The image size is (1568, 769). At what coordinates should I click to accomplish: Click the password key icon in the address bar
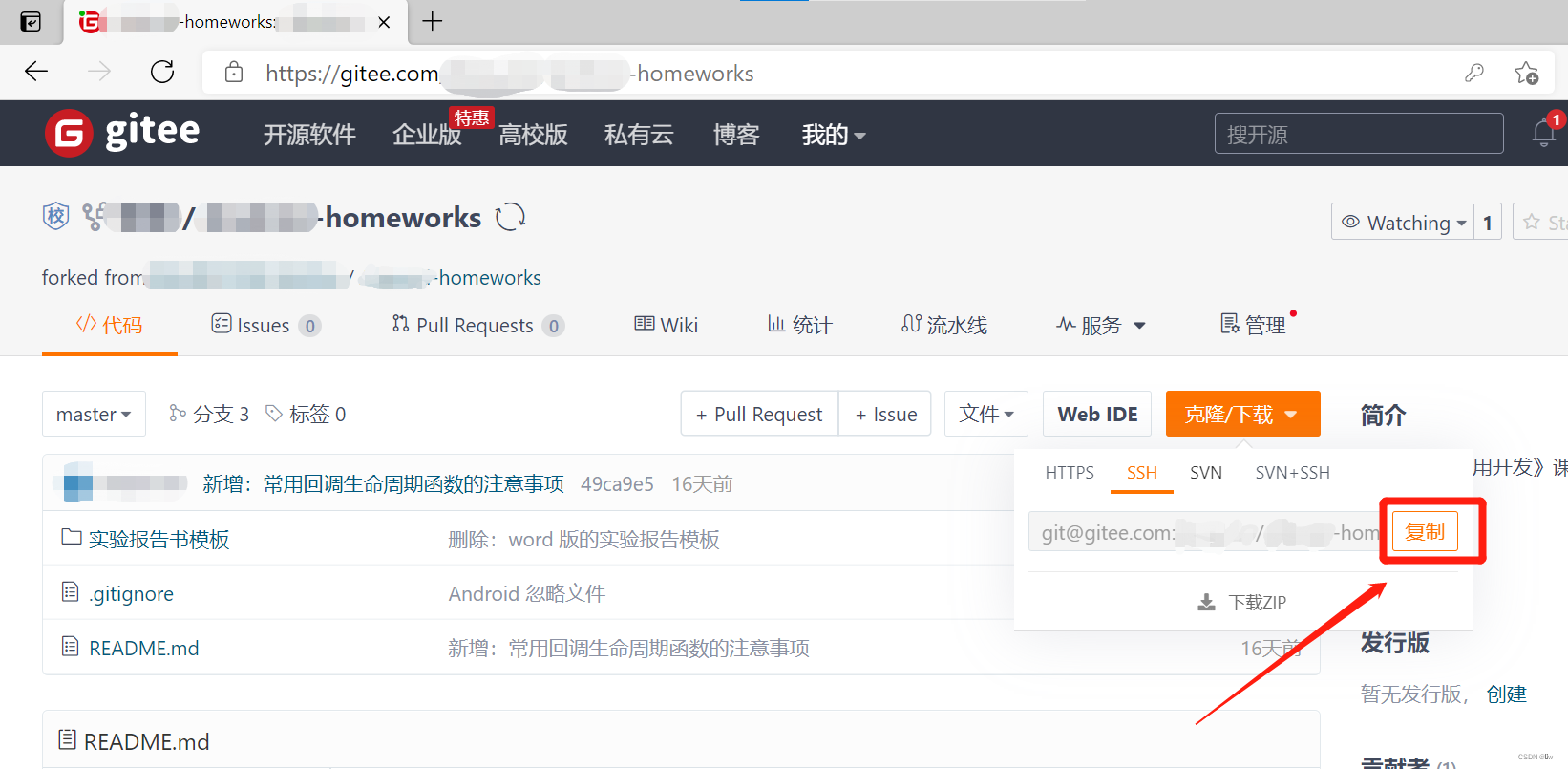(x=1474, y=73)
